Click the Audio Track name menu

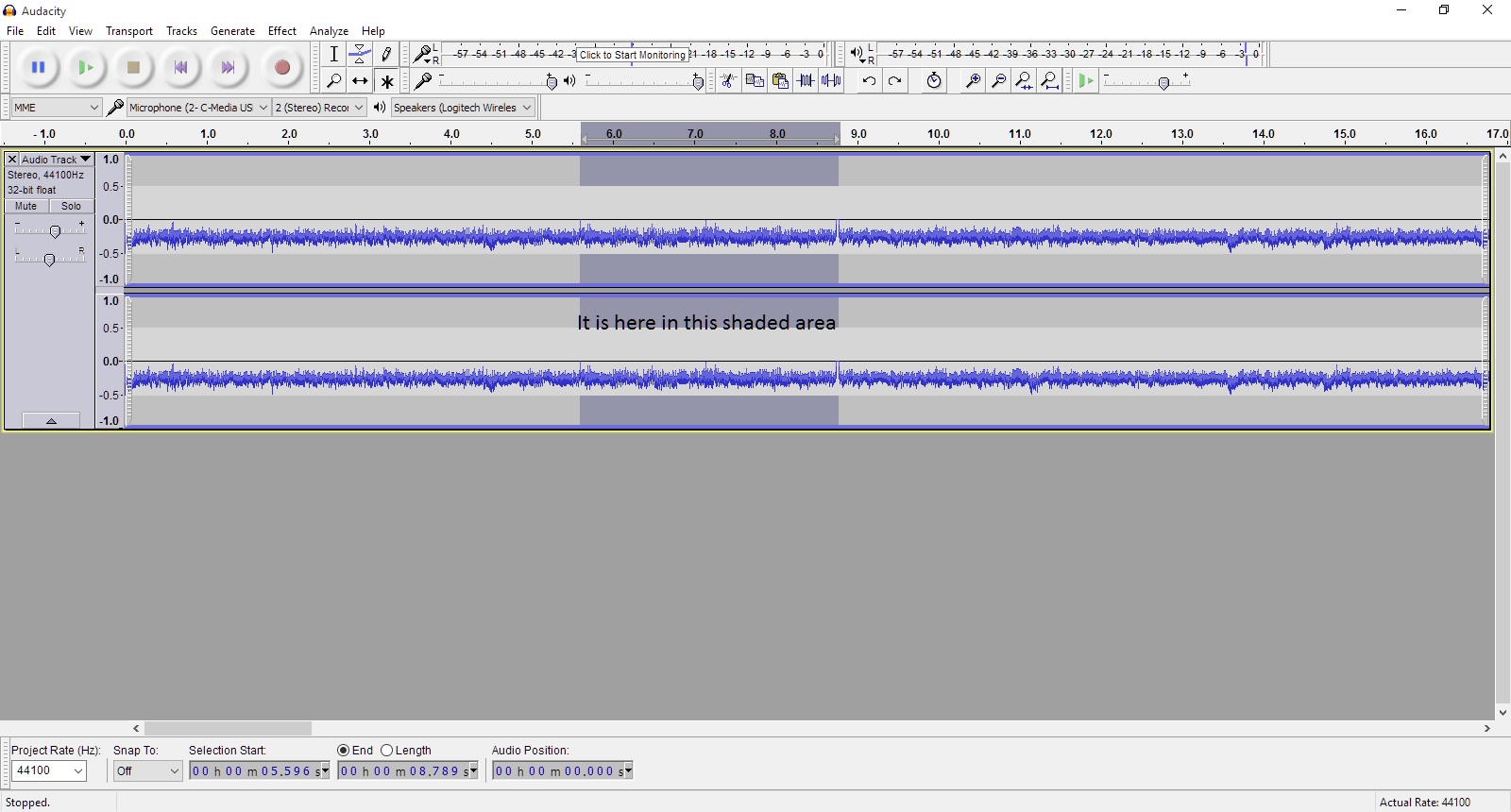point(56,160)
